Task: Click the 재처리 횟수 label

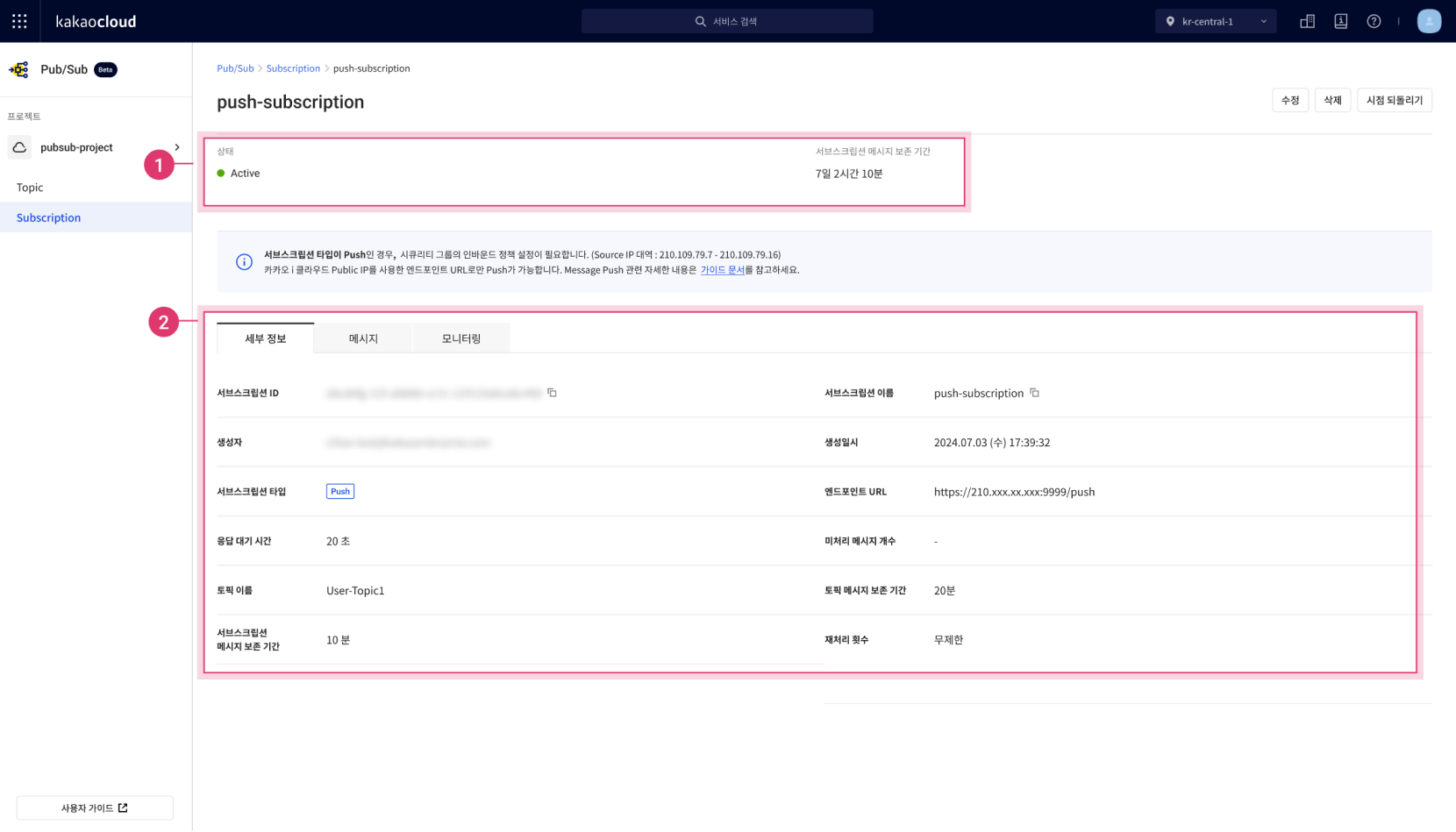Action: coord(846,640)
